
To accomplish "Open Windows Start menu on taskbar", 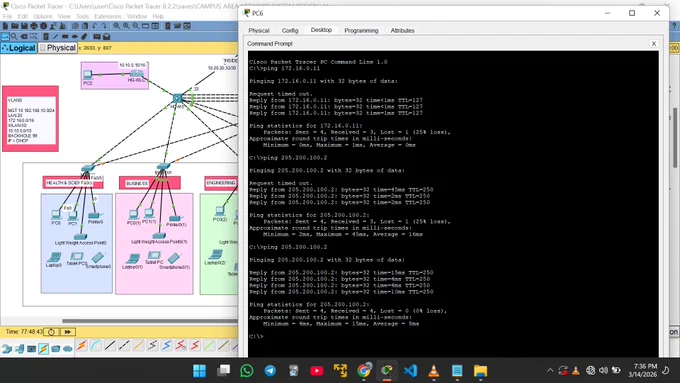I will pos(199,371).
